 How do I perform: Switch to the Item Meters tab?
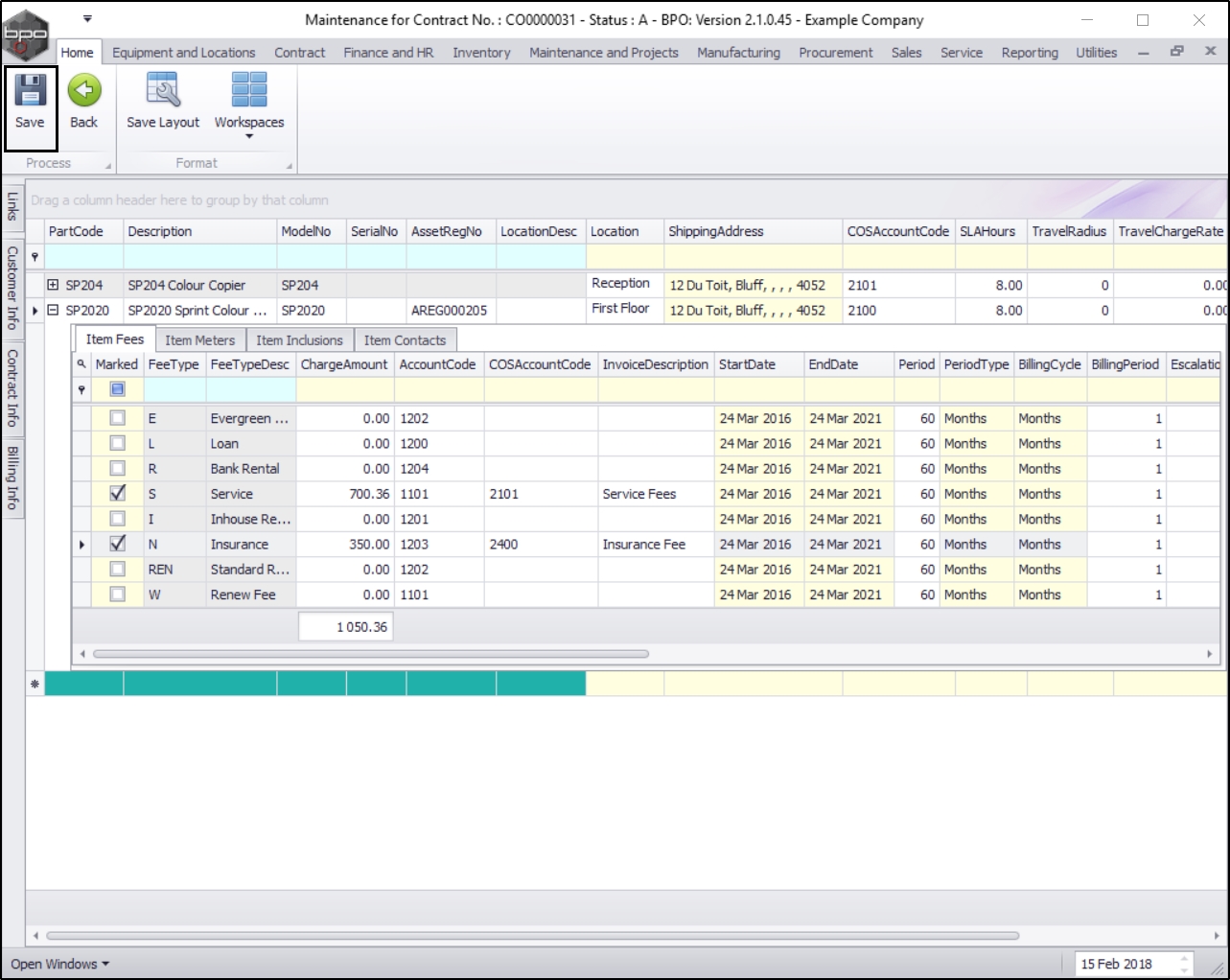click(x=199, y=340)
